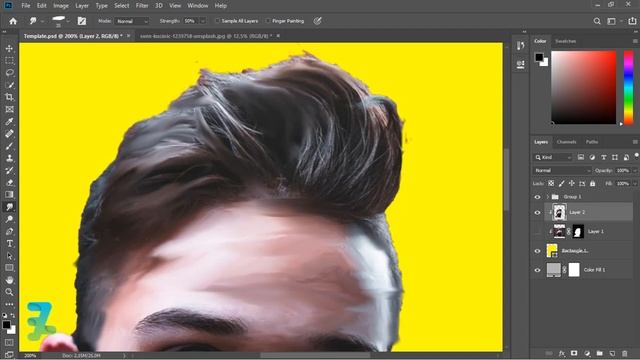Hide the Color Fill 1 layer
This screenshot has width=640, height=360.
tap(537, 270)
